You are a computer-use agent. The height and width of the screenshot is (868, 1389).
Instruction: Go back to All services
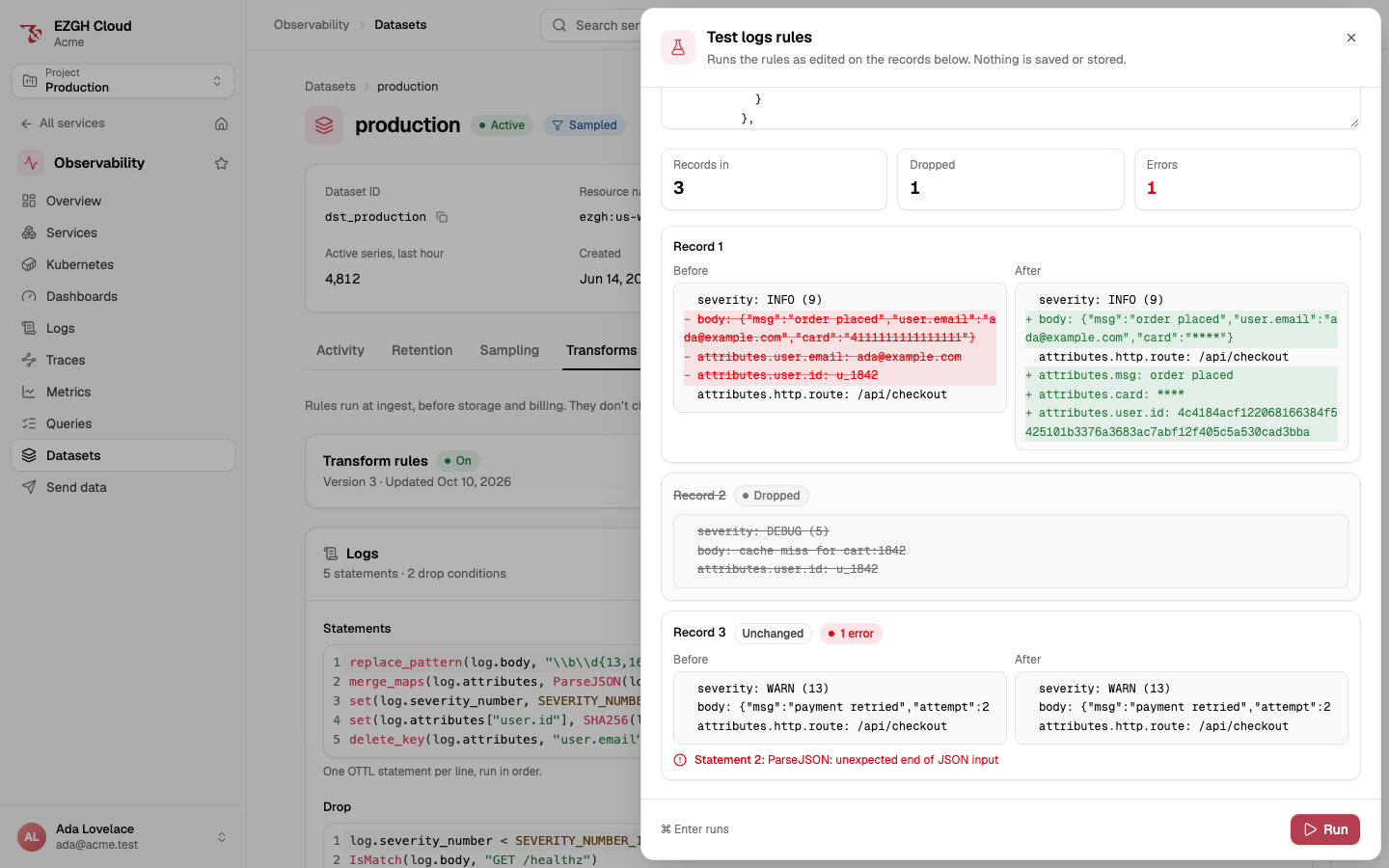(x=63, y=123)
